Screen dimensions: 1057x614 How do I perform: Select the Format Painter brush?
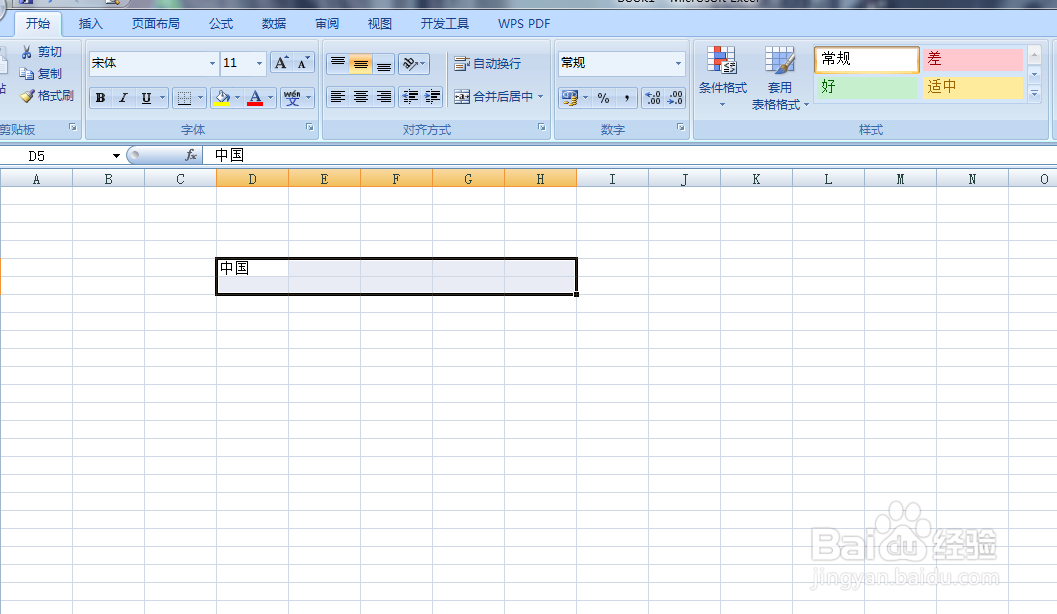[27, 96]
